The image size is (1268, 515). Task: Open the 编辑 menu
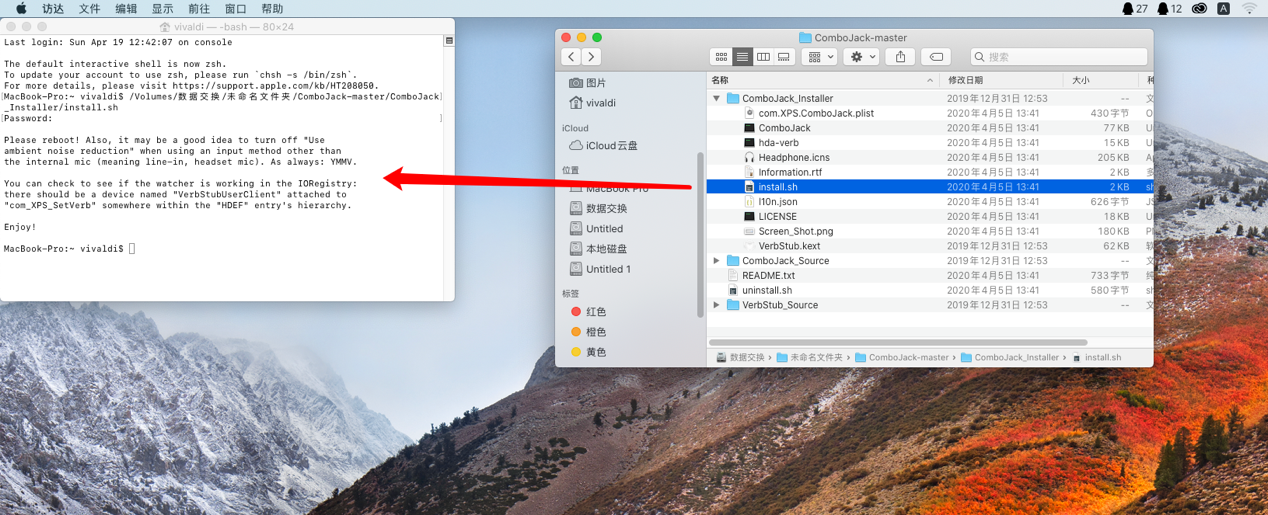[x=126, y=8]
